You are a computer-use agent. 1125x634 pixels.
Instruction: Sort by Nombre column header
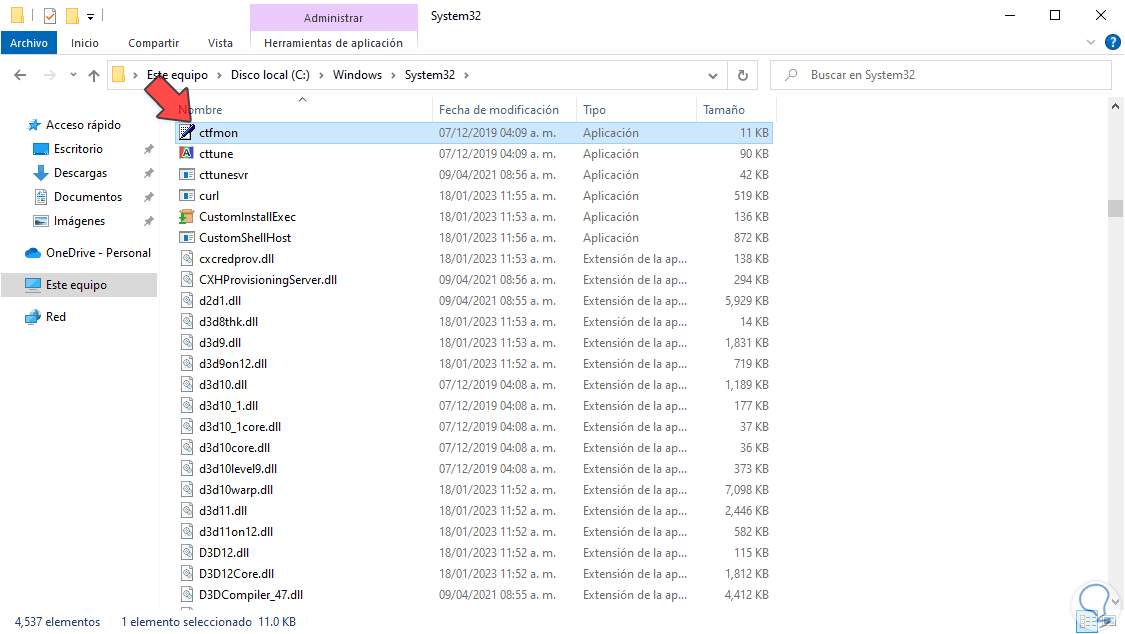(303, 110)
